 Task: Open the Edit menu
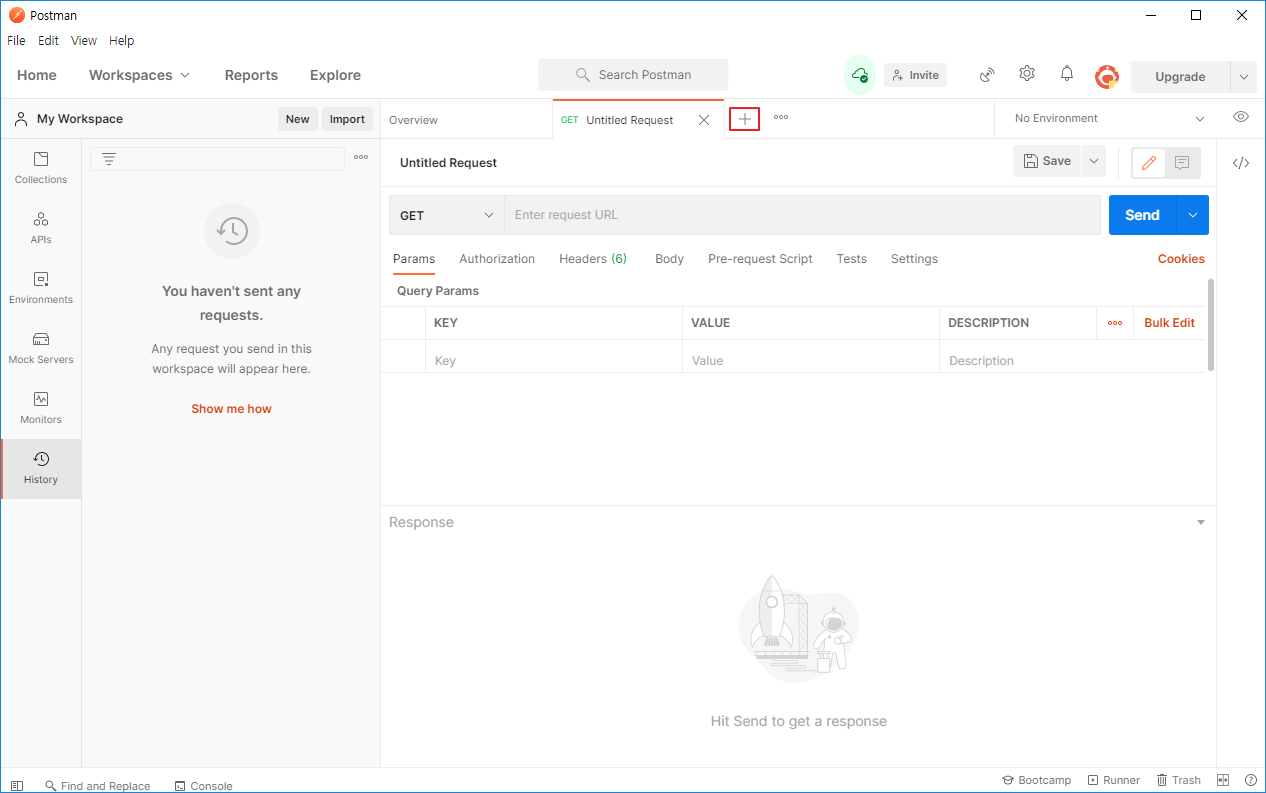tap(49, 41)
